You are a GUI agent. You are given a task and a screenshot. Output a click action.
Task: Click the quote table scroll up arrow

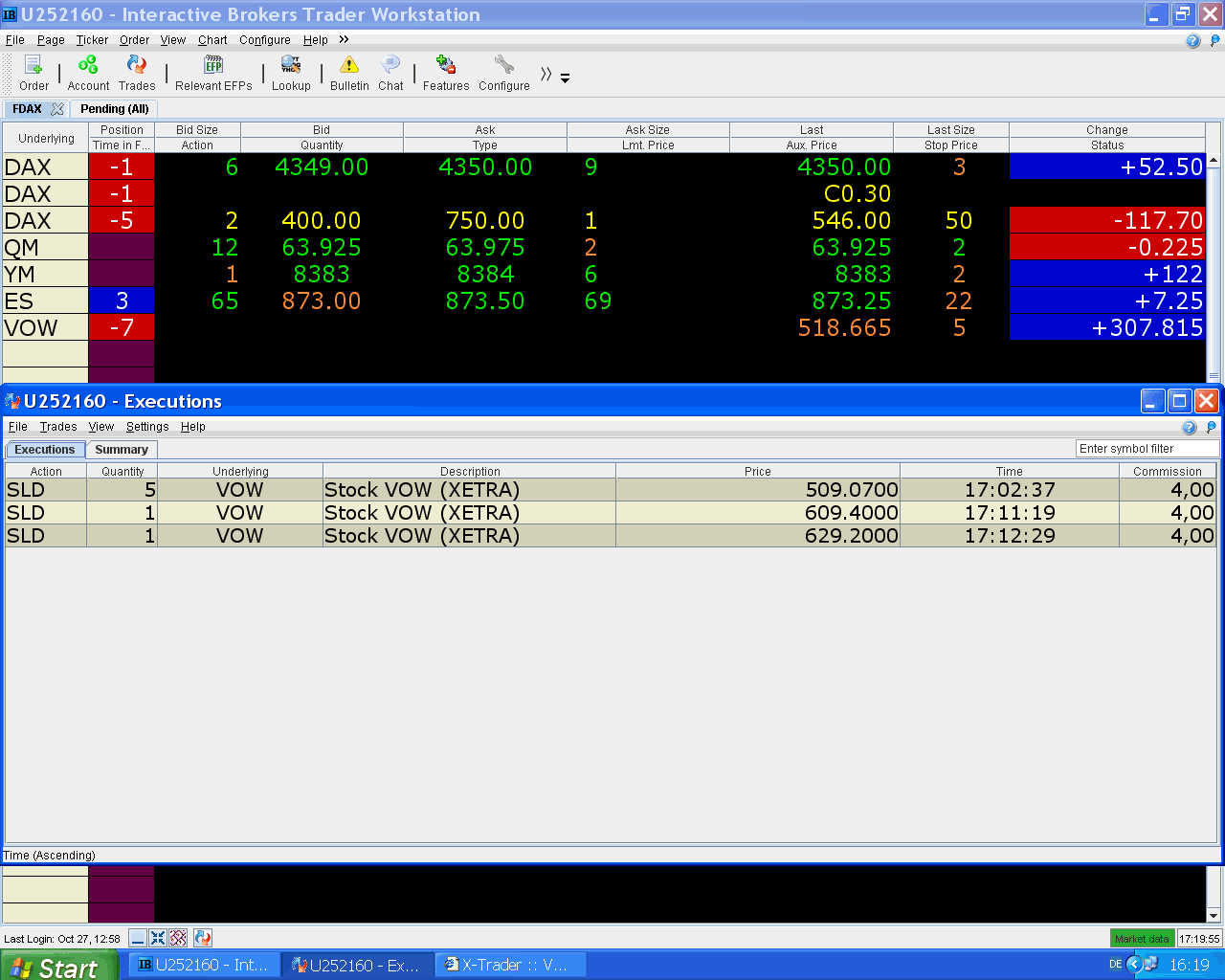coord(1214,161)
